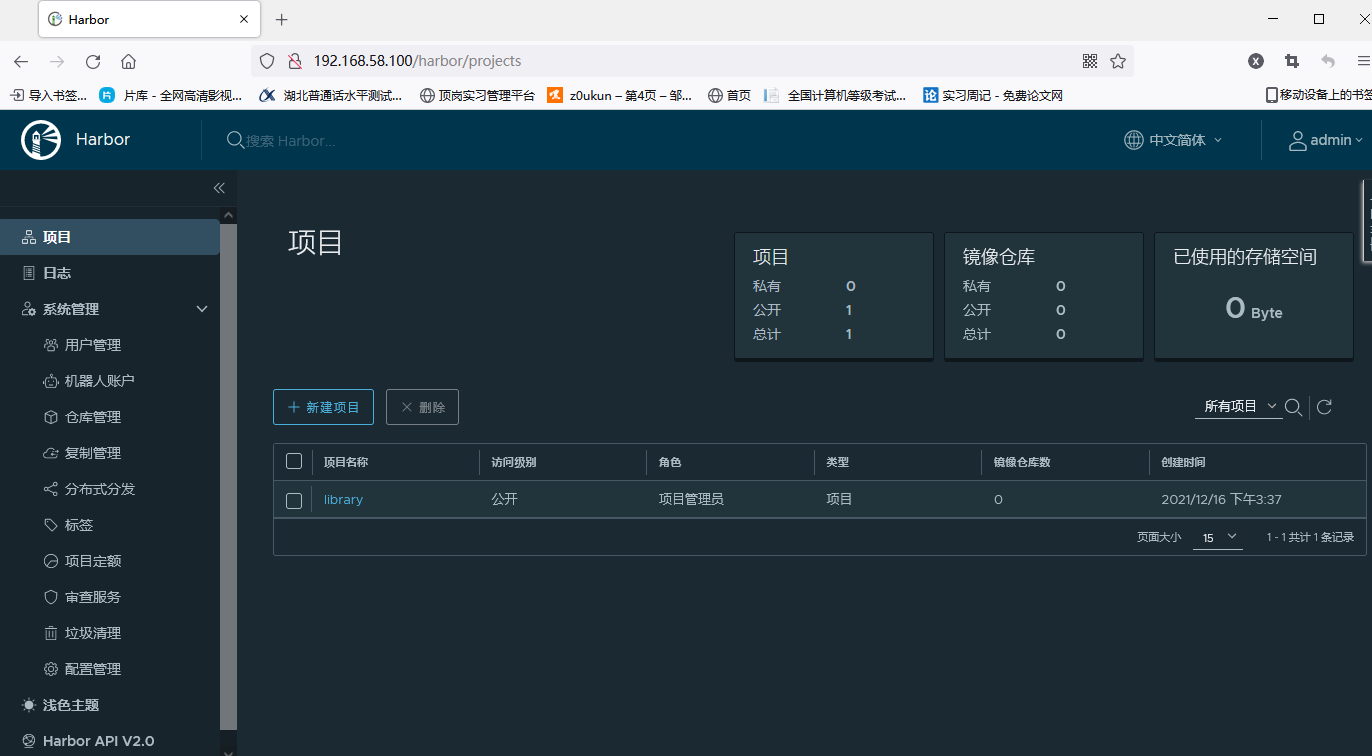The width and height of the screenshot is (1372, 756).
Task: Open the page size dropdown showing 15
Action: coord(1218,537)
